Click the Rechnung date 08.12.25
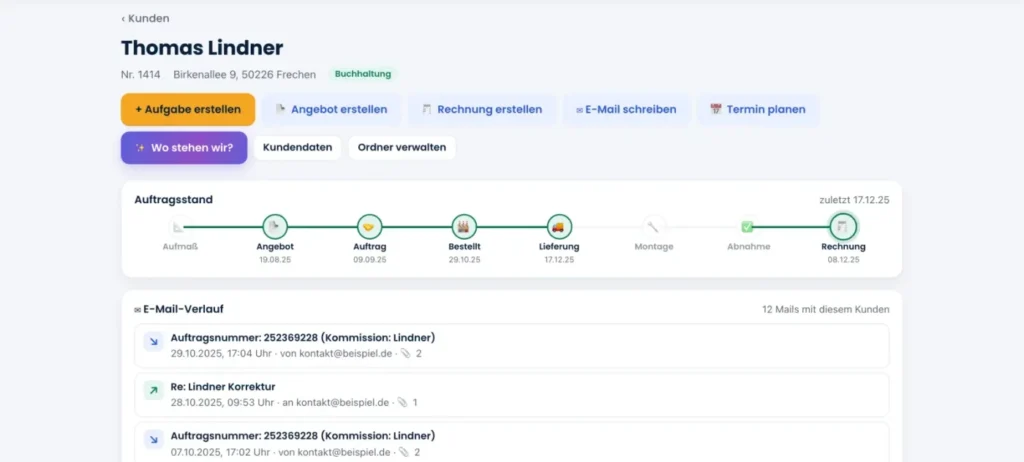Viewport: 1024px width, 462px height. coord(843,259)
